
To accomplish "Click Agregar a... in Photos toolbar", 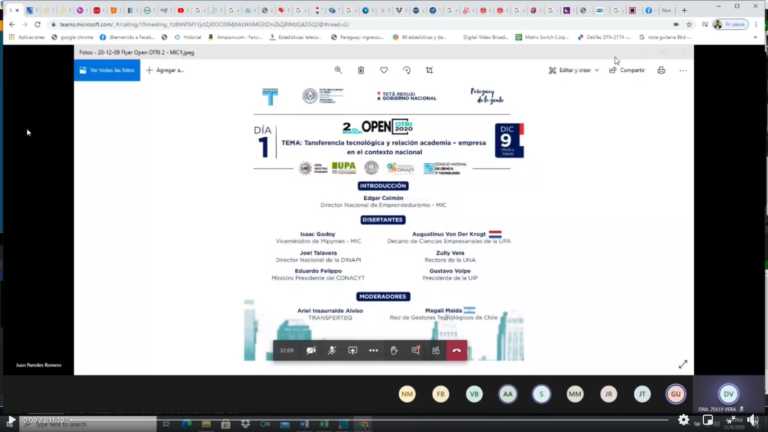I will pyautogui.click(x=165, y=71).
